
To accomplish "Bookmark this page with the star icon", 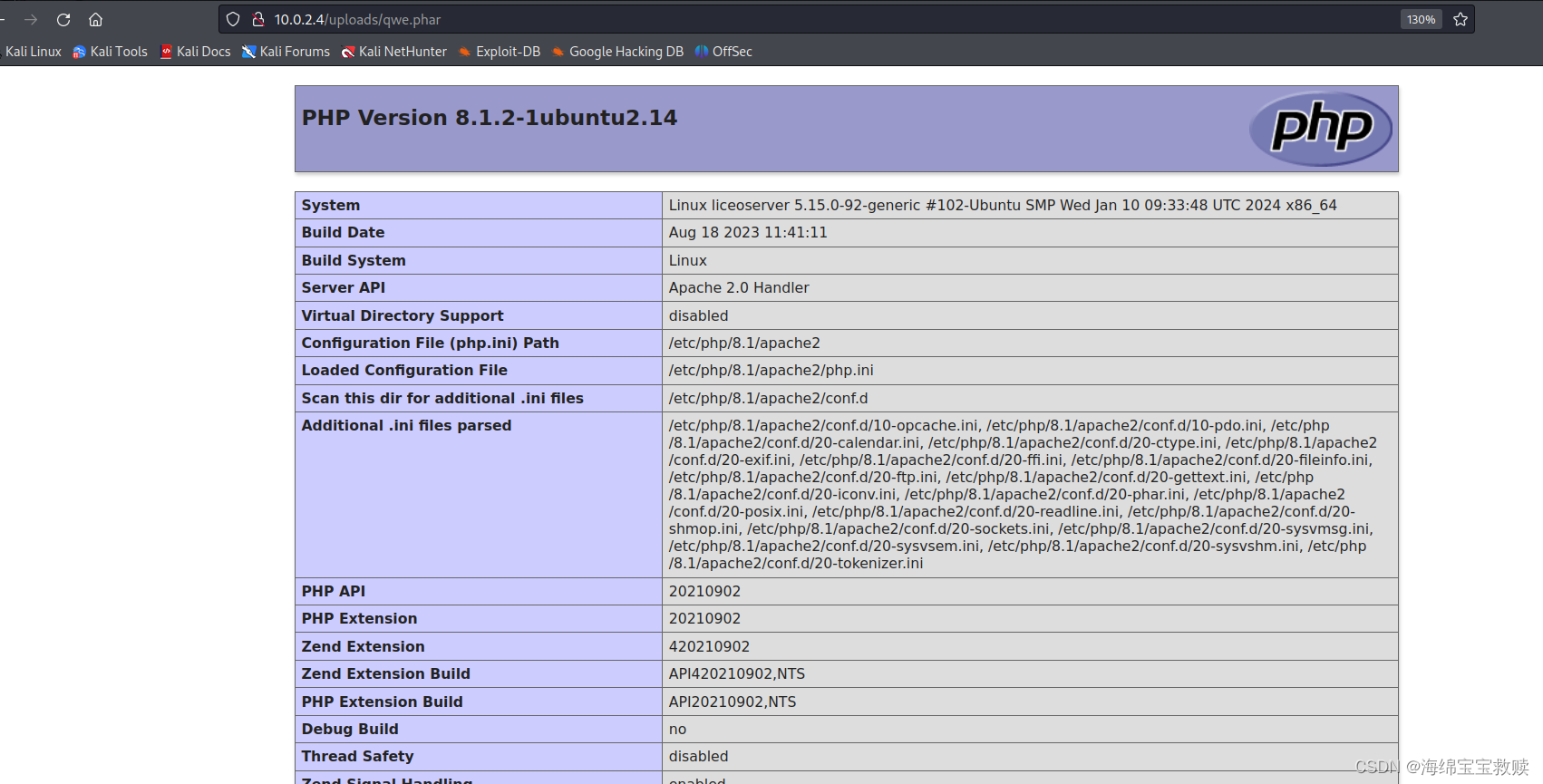I will pos(1461,19).
